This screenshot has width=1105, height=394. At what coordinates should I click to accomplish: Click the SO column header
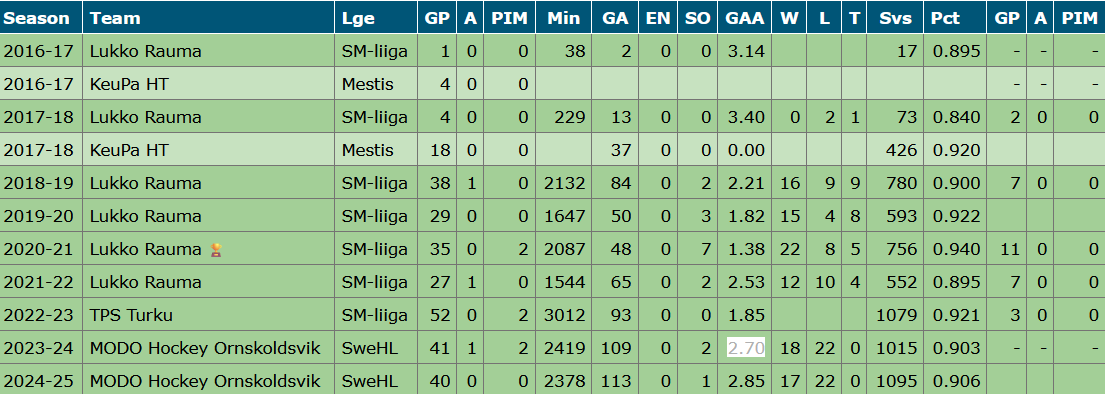pos(698,18)
